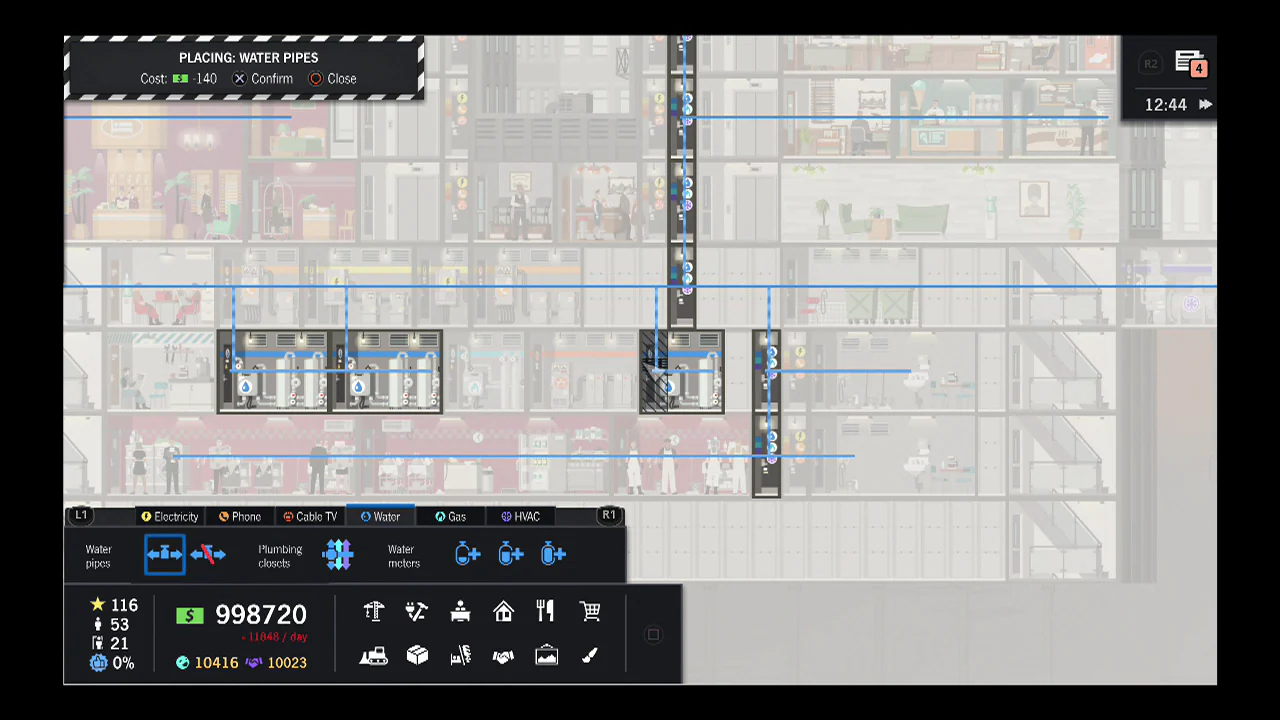Select the smallest water meter

click(x=467, y=553)
